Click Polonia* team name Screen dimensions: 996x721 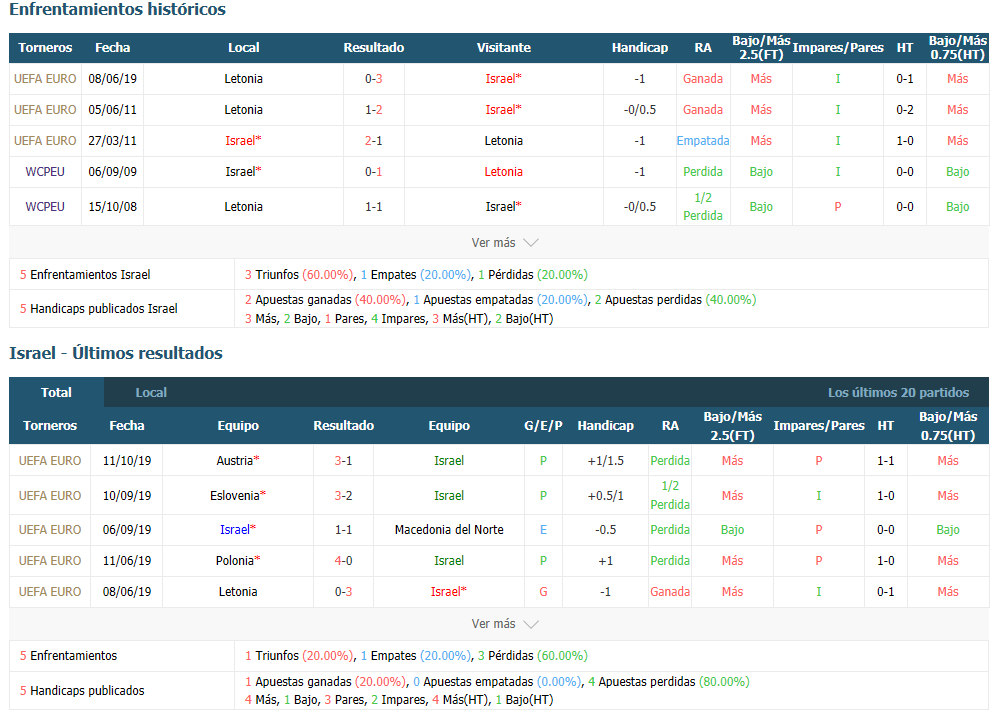[238, 561]
